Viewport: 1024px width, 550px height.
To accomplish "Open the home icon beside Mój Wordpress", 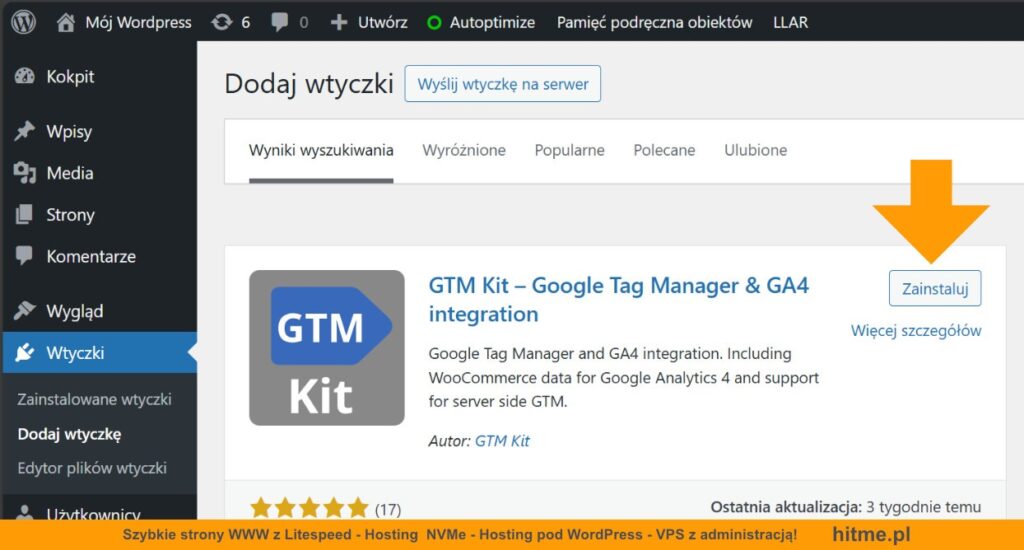I will pyautogui.click(x=65, y=23).
